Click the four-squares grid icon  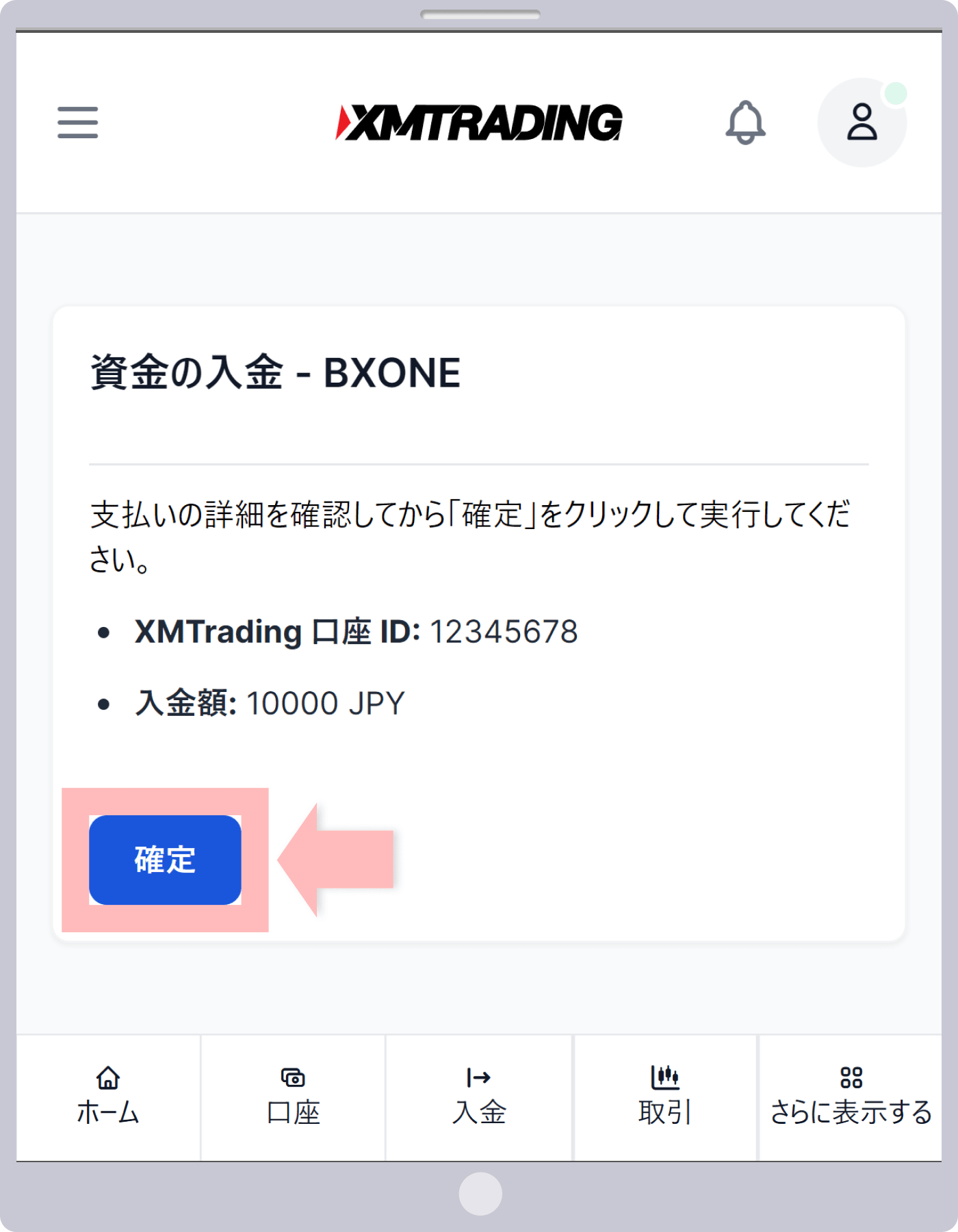click(x=851, y=1077)
